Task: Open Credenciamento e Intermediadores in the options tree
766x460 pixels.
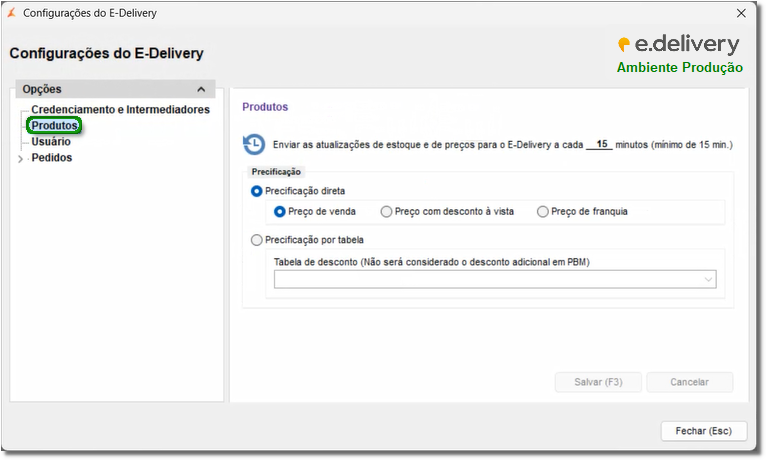Action: click(120, 110)
